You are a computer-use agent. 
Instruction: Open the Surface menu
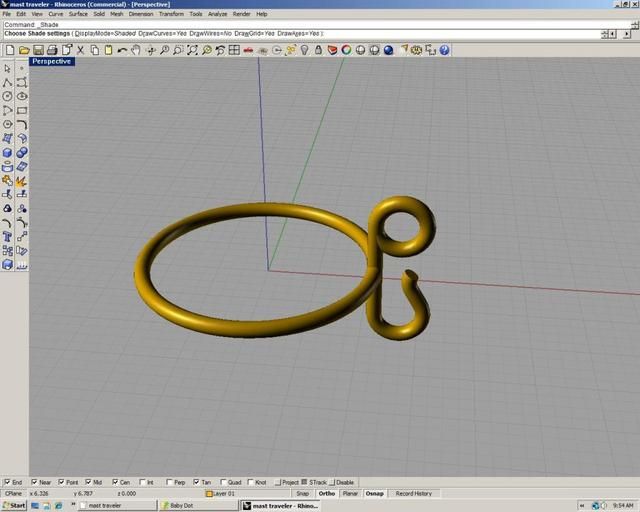pos(78,14)
